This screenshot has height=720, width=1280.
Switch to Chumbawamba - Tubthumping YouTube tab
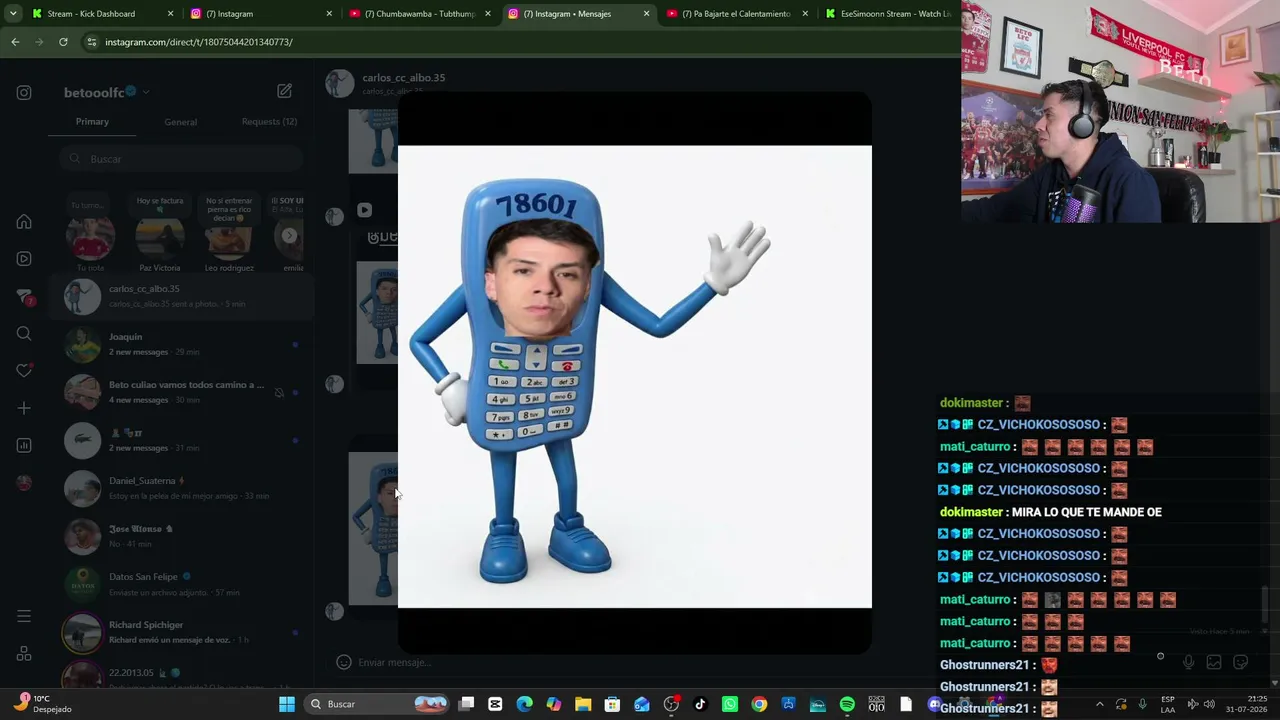422,14
